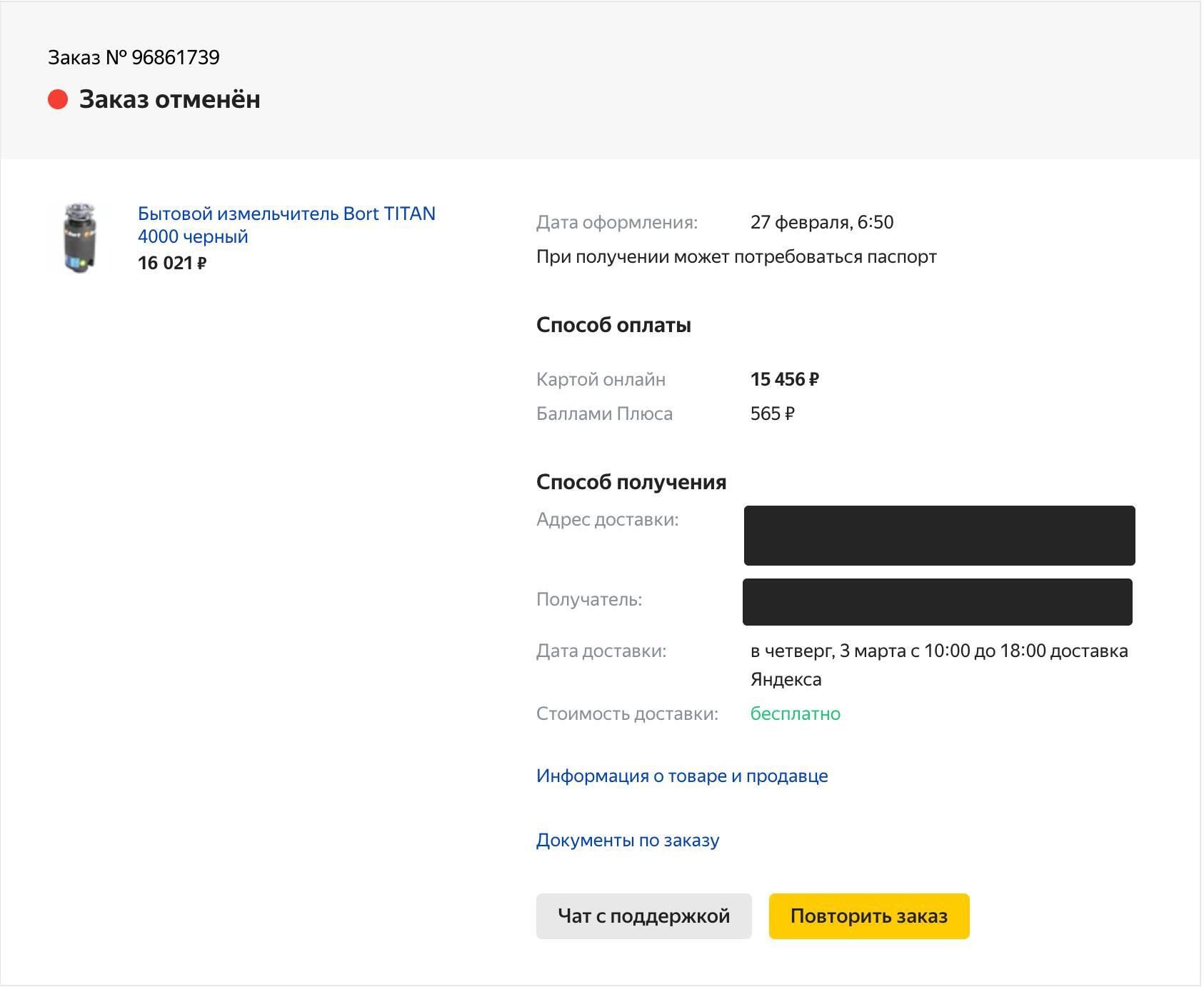This screenshot has height=987, width=1204.
Task: Click the "Способ оплаты" heading
Action: click(x=613, y=326)
